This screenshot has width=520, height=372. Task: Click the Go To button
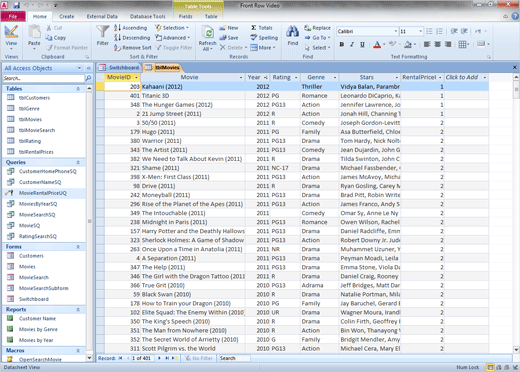(317, 38)
